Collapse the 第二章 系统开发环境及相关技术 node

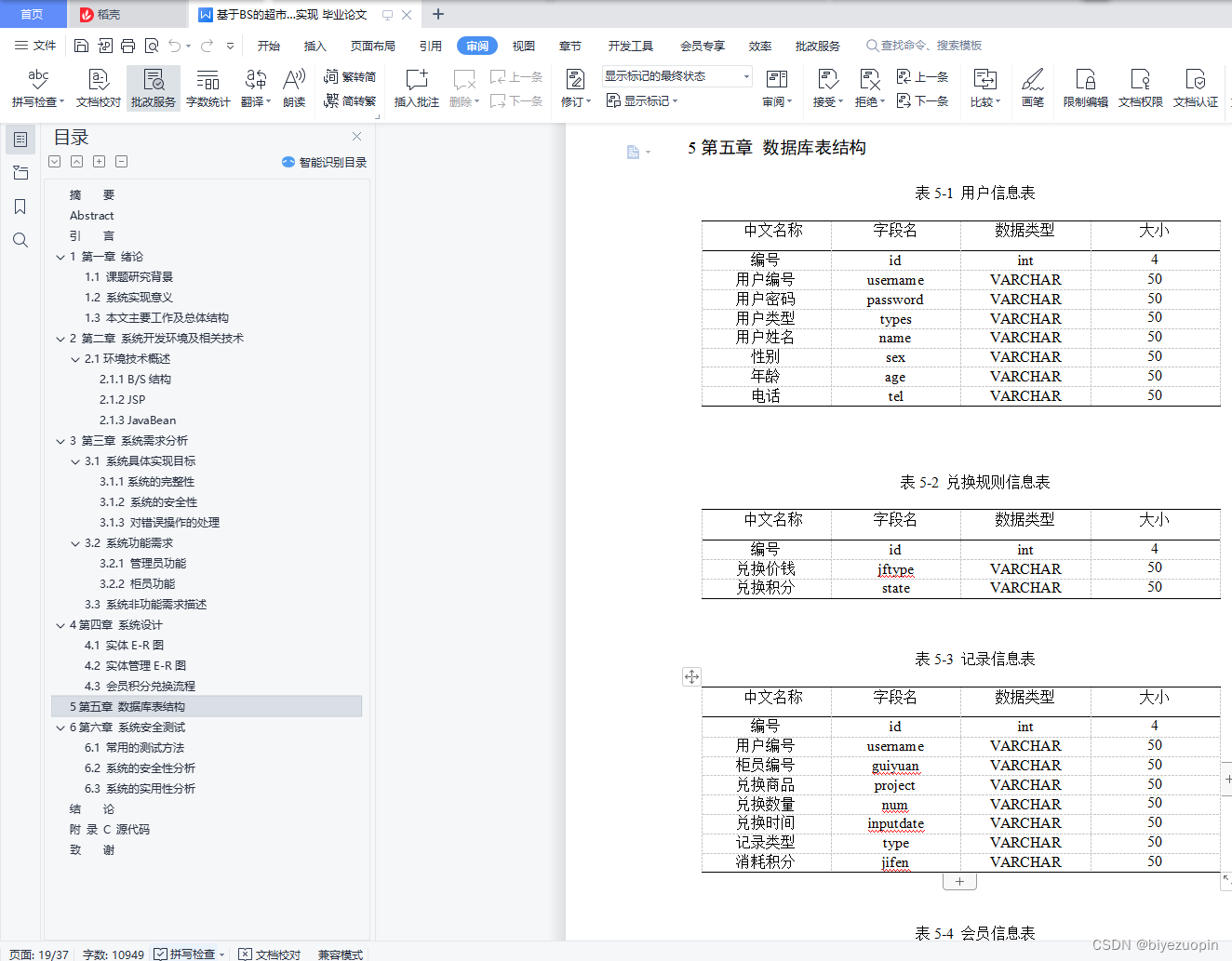coord(60,339)
